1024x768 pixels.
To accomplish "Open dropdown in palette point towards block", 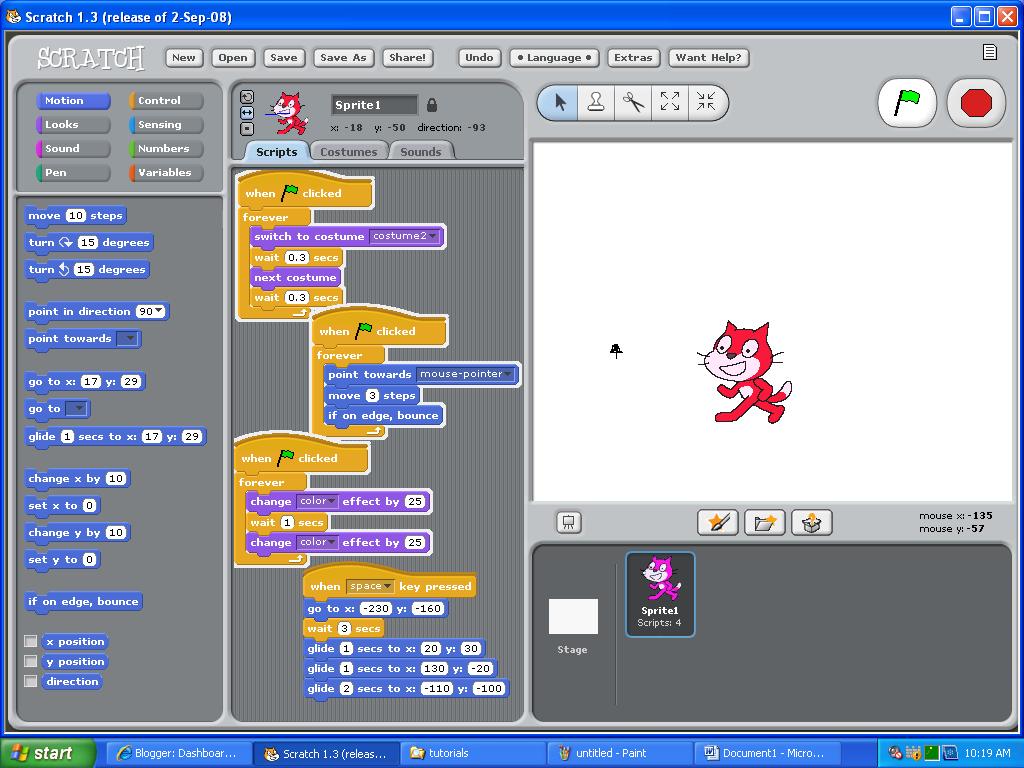I will [128, 338].
